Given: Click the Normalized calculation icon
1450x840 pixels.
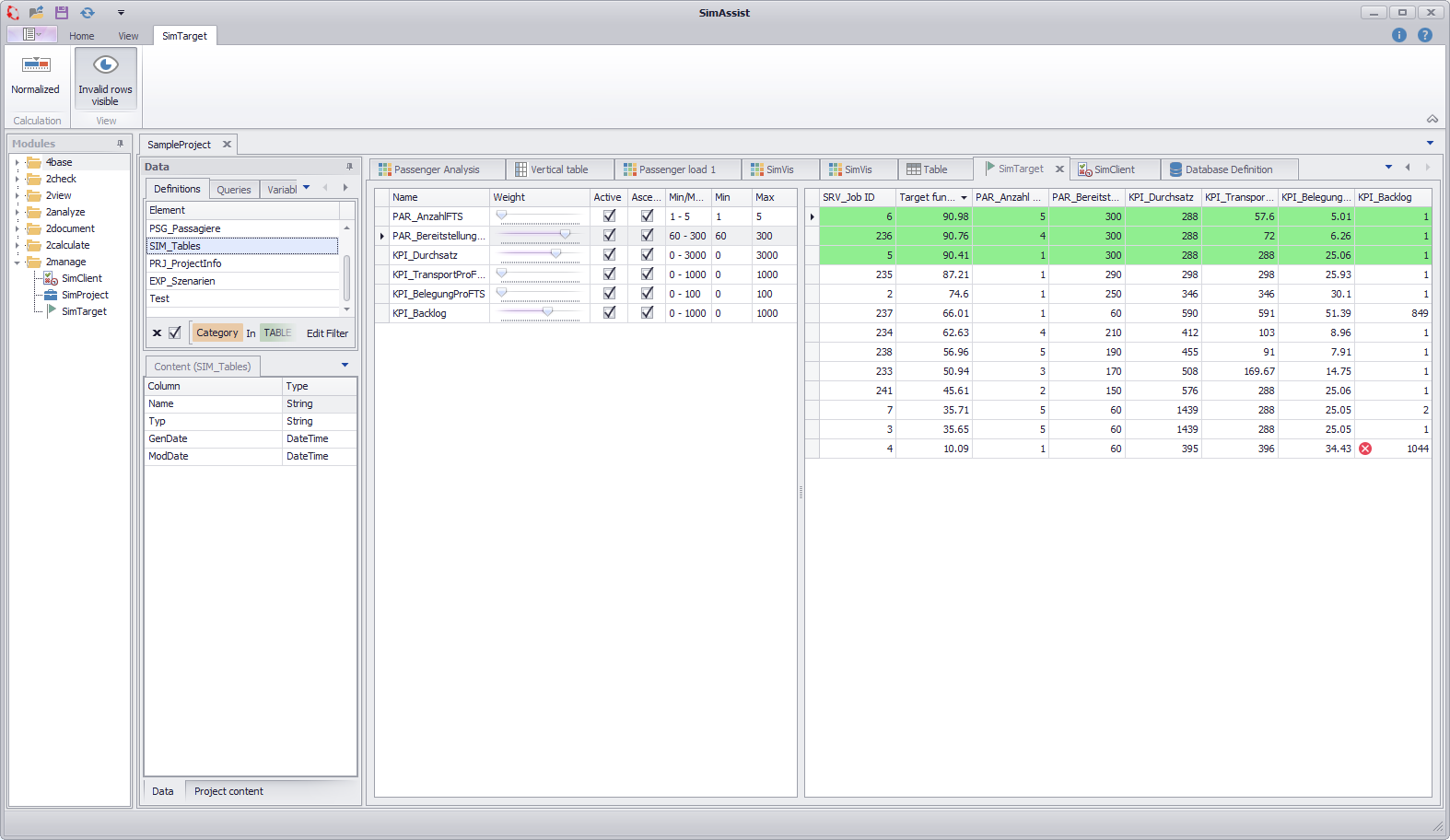Looking at the screenshot, I should point(36,65).
